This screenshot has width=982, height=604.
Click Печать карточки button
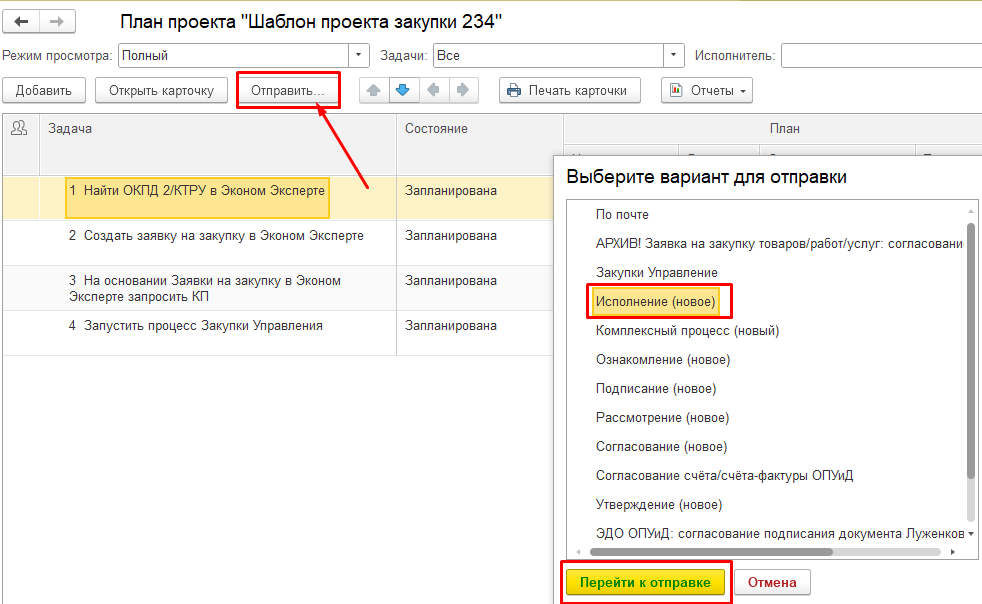pyautogui.click(x=570, y=90)
